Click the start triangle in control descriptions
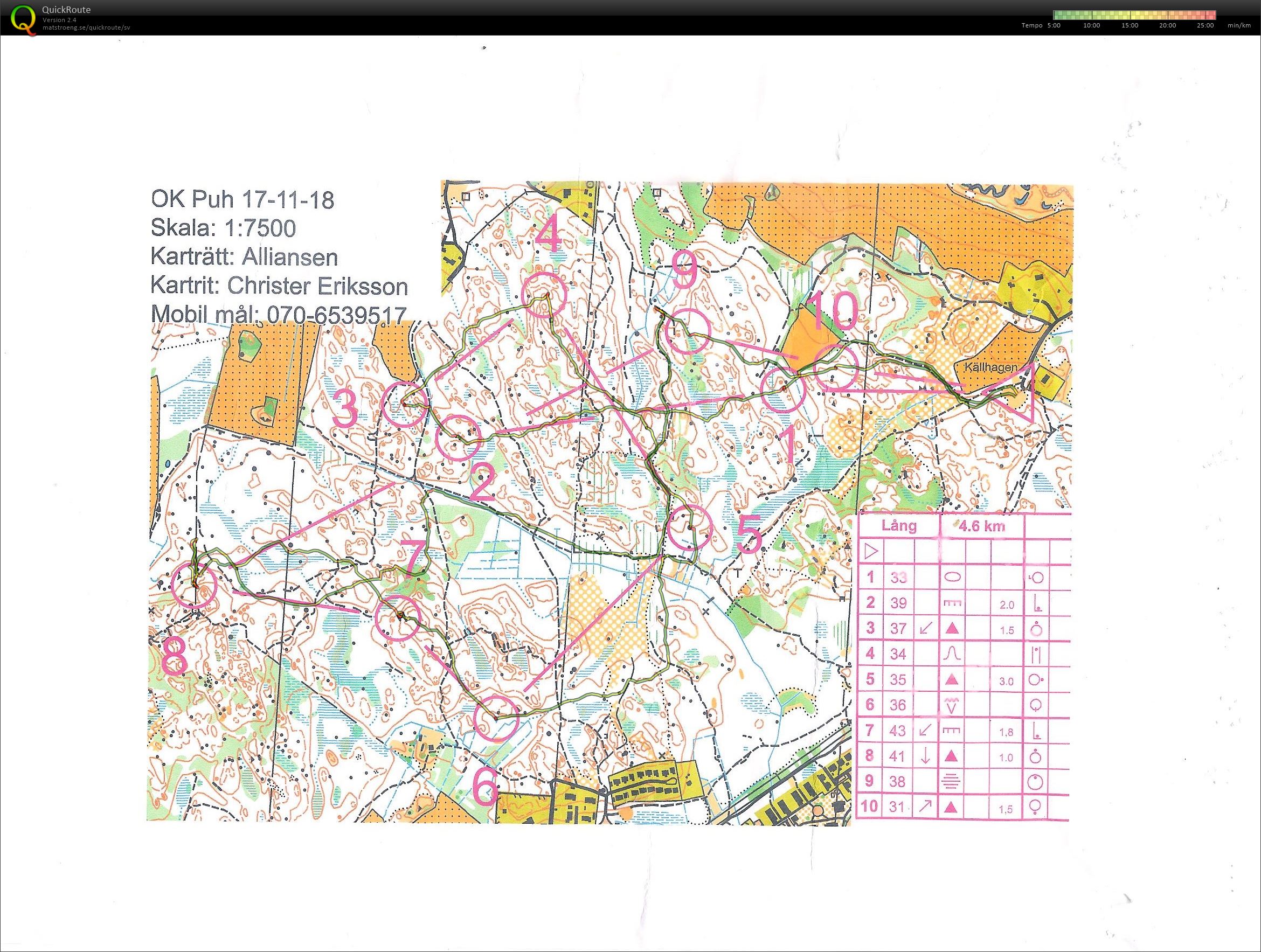 (870, 551)
